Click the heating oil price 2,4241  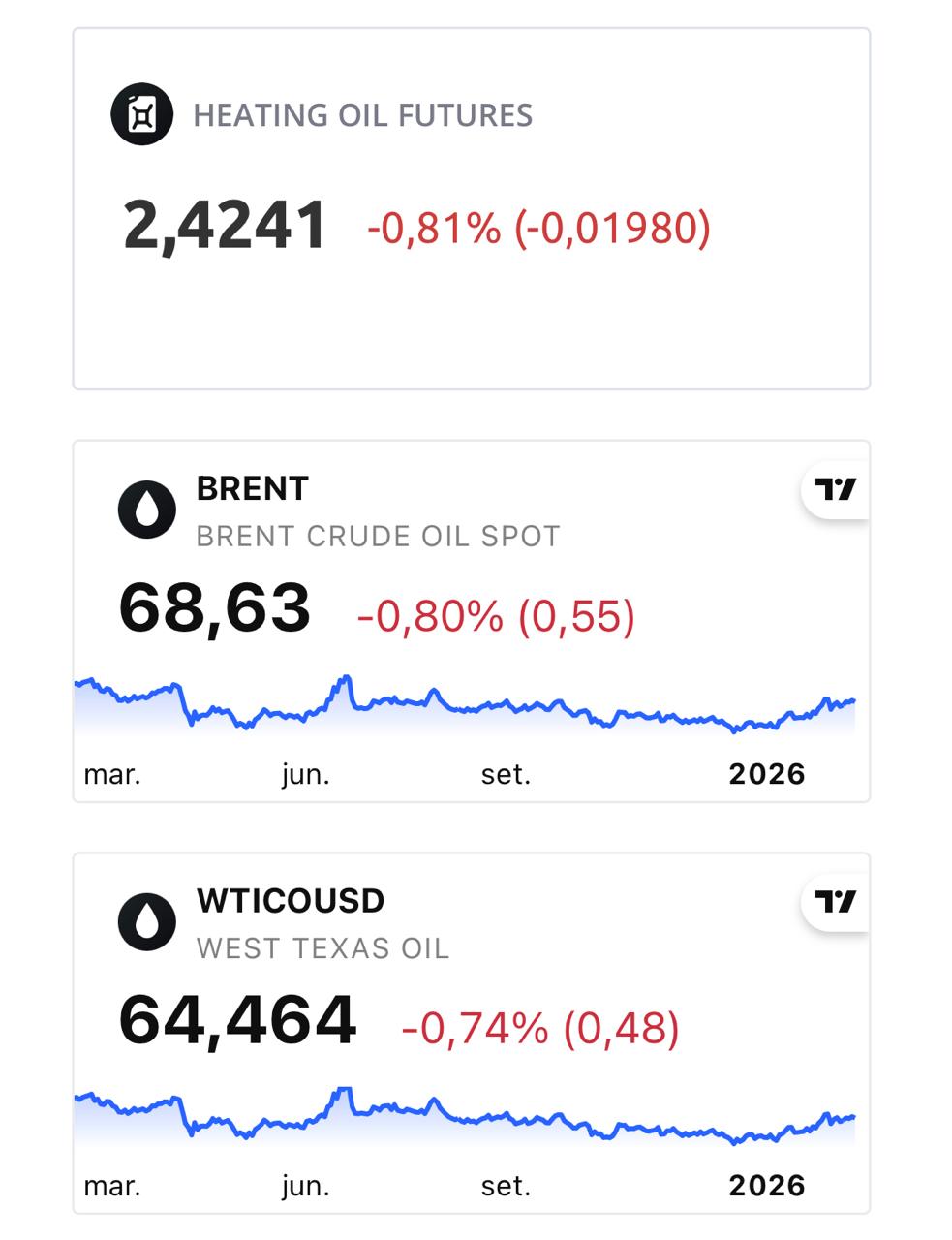(225, 227)
